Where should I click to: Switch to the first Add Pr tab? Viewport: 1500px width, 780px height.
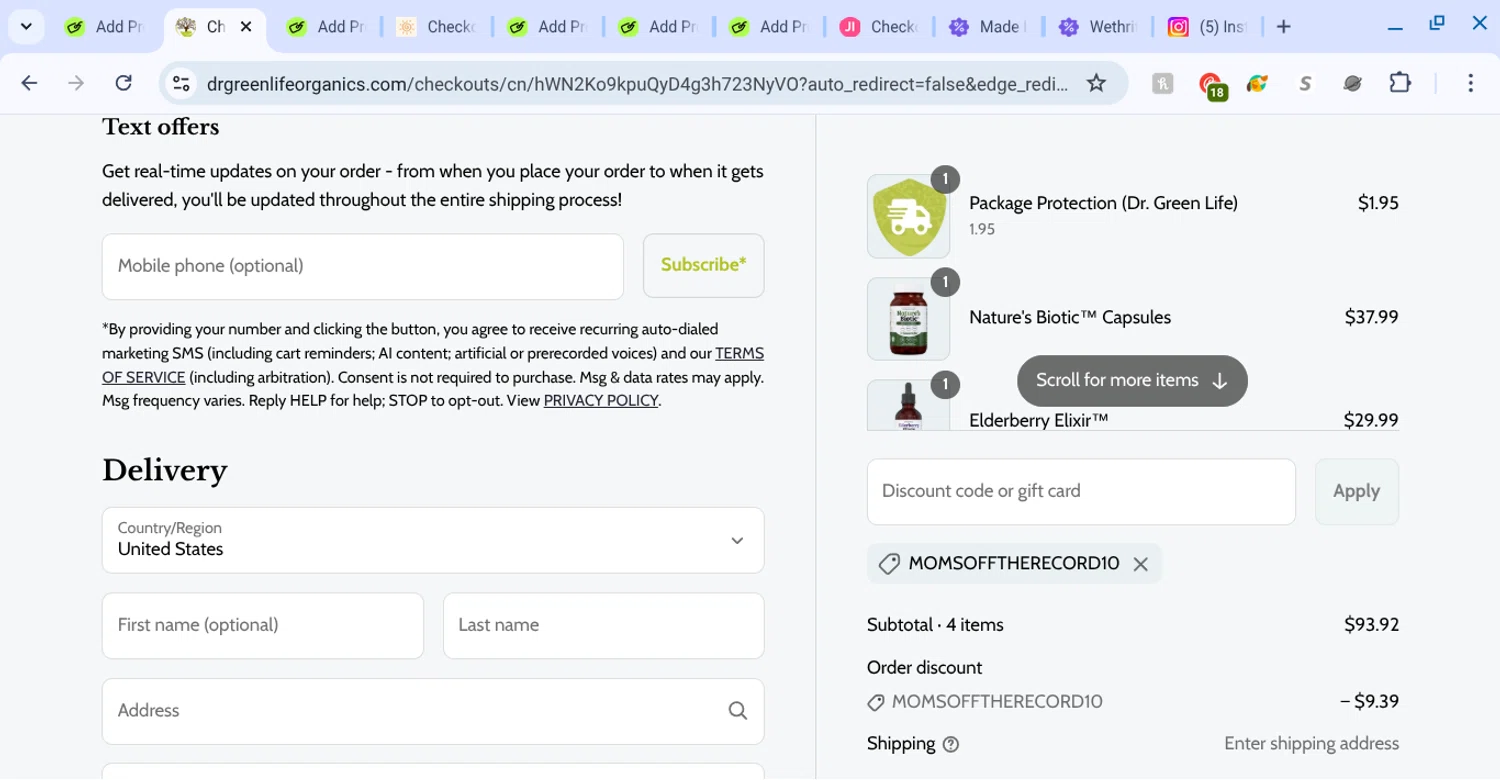104,27
